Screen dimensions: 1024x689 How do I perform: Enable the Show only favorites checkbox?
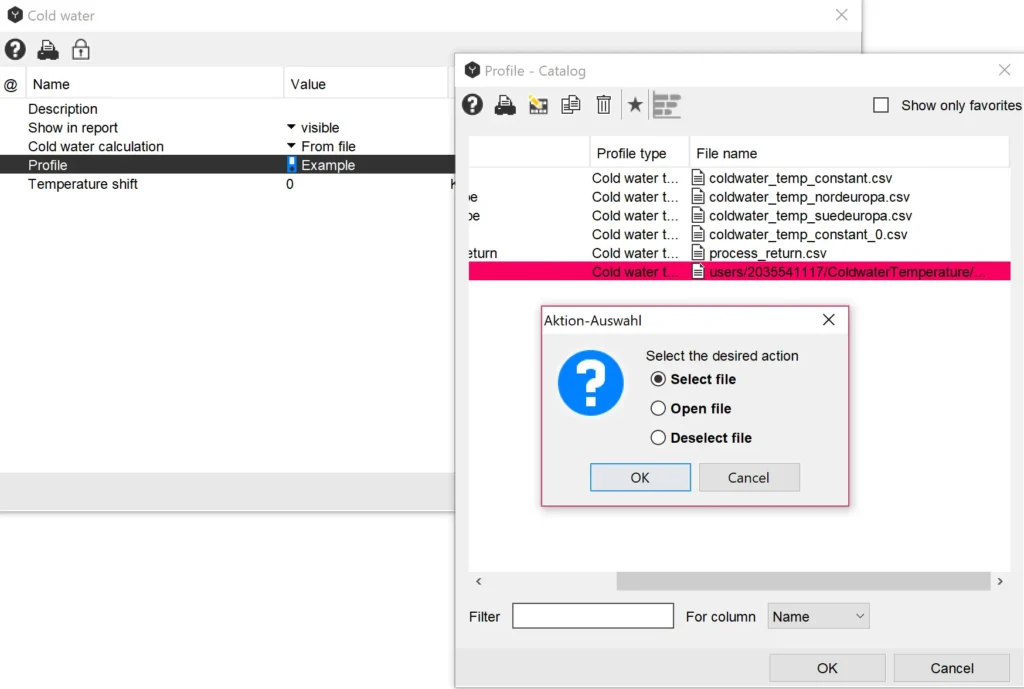881,105
